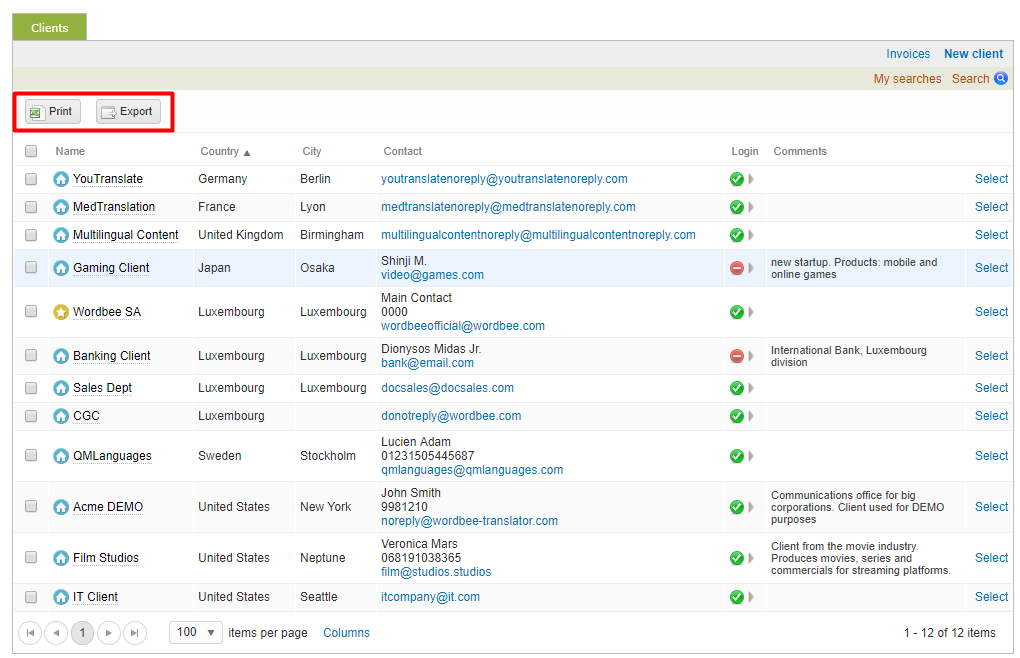Click the green login checkmark for MedTranslation

(x=737, y=207)
